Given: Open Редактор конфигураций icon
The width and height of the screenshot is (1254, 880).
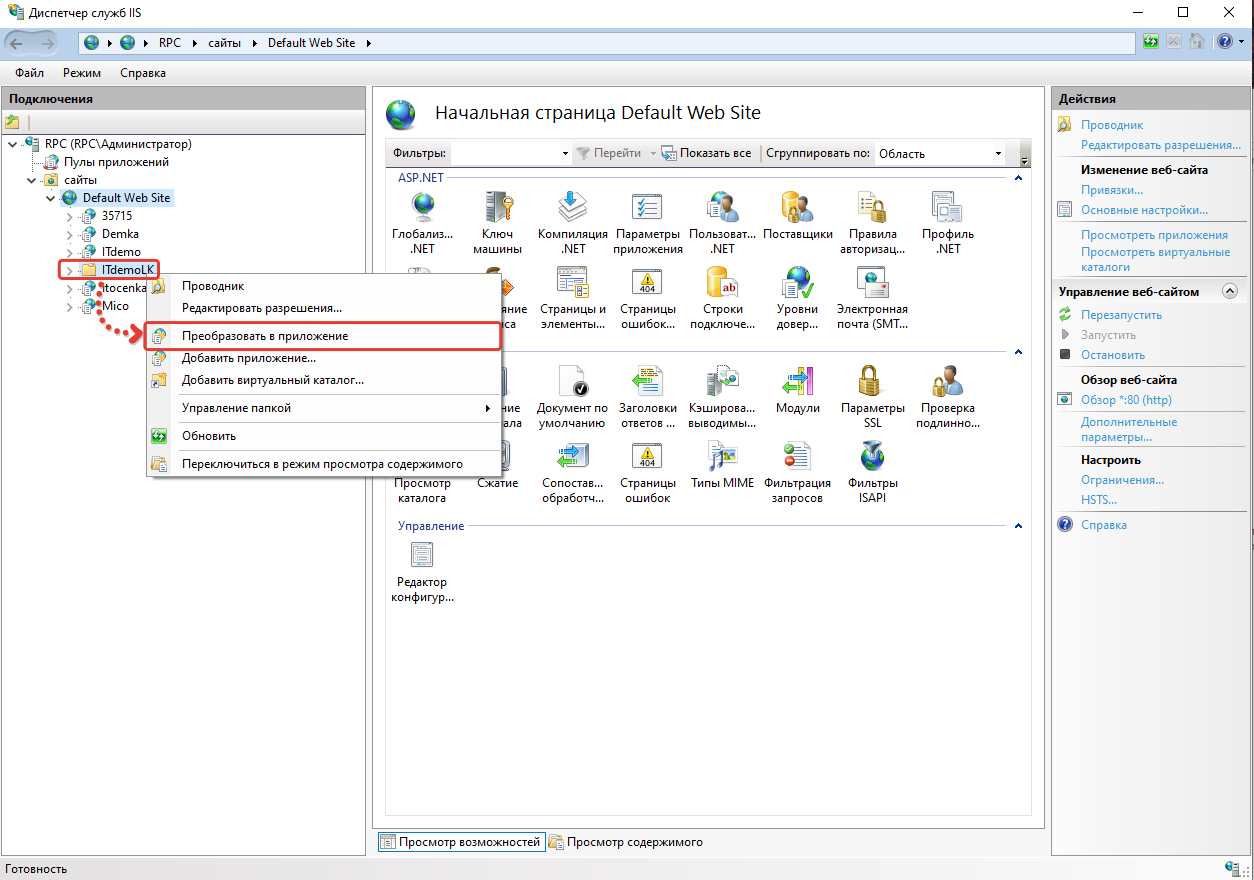Looking at the screenshot, I should pos(422,556).
